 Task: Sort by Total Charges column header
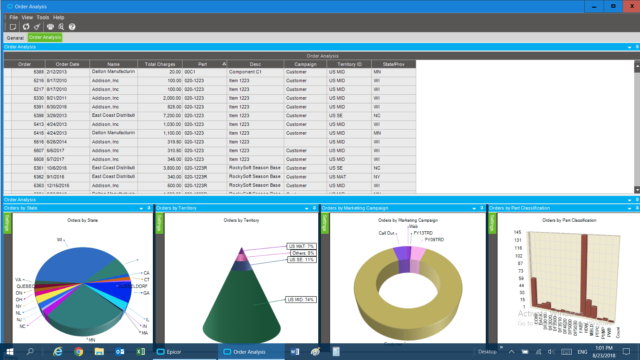click(160, 64)
